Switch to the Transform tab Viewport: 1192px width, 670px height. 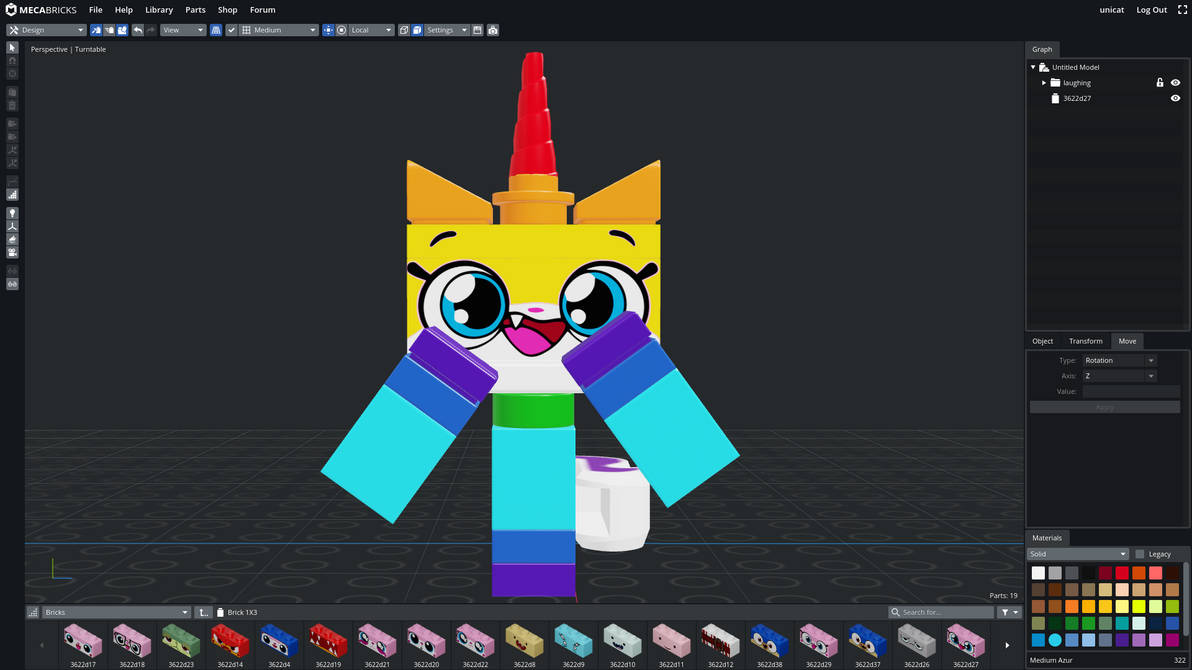pos(1086,341)
